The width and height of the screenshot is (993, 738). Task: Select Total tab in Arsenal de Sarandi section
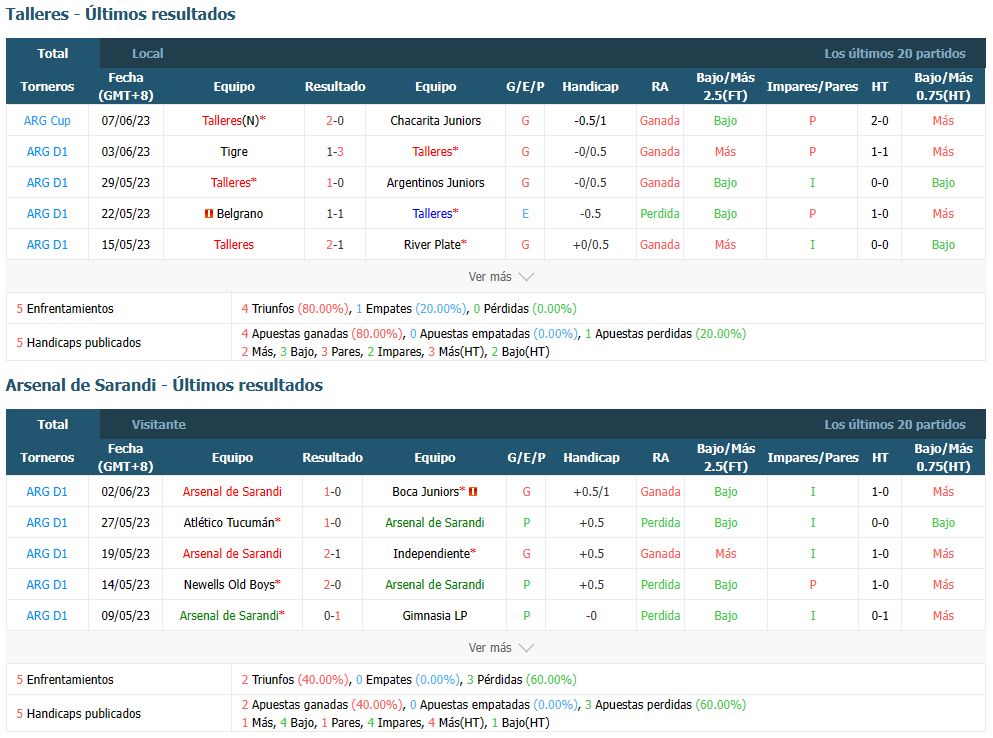click(53, 424)
